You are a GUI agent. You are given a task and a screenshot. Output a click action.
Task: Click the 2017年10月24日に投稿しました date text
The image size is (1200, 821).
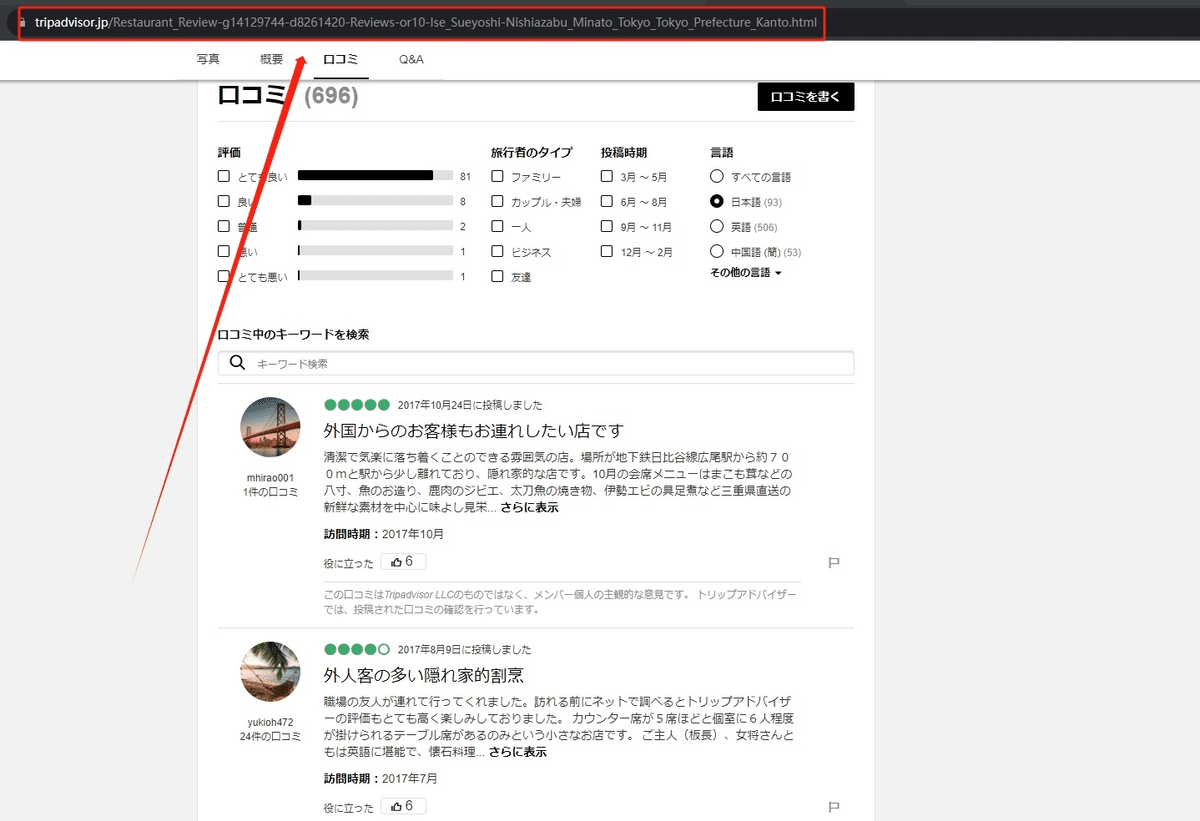pos(470,405)
